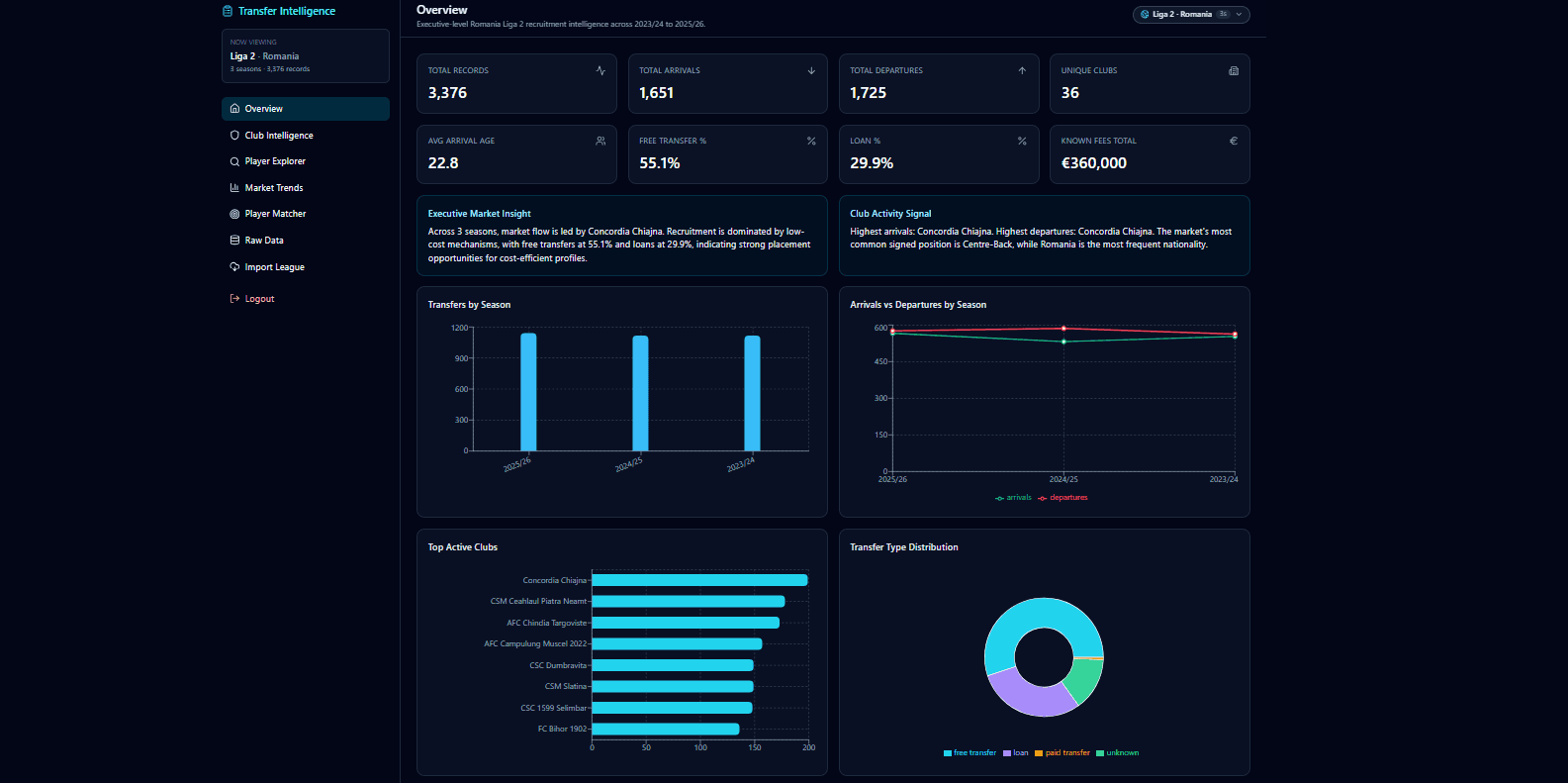Navigate to Market Trends

click(306, 187)
